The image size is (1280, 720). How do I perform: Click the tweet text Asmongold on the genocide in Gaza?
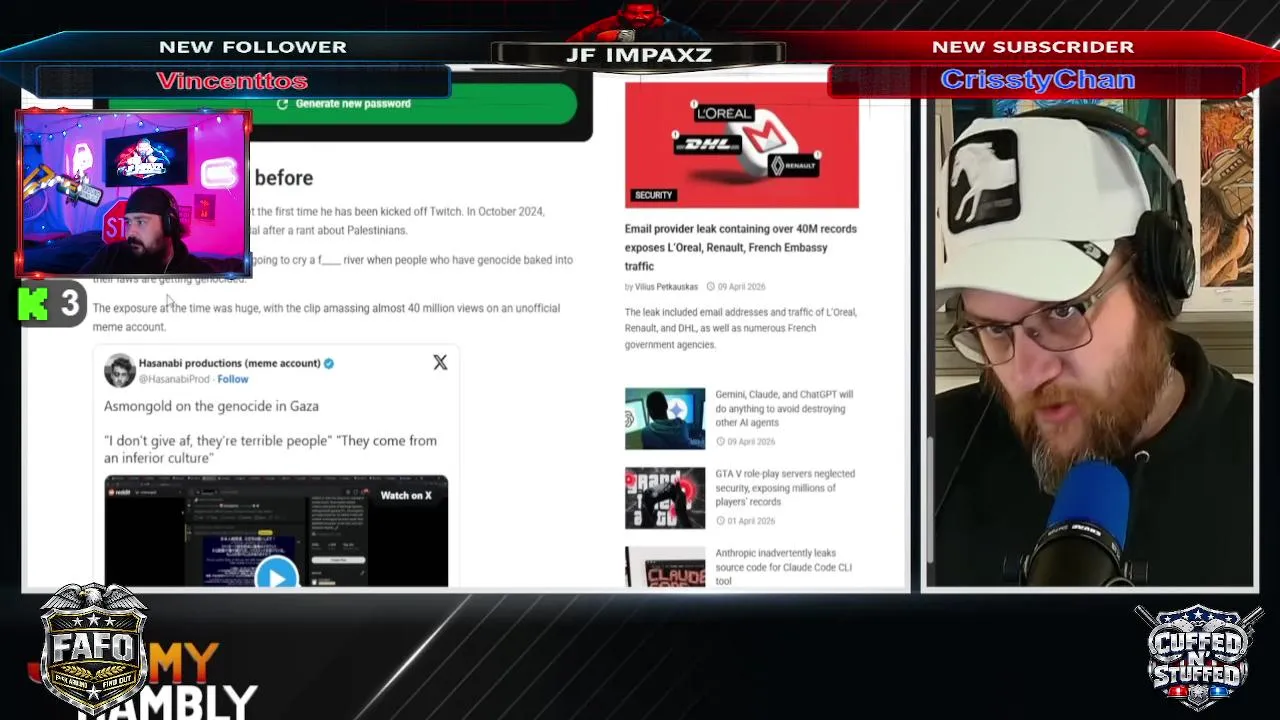(x=211, y=406)
